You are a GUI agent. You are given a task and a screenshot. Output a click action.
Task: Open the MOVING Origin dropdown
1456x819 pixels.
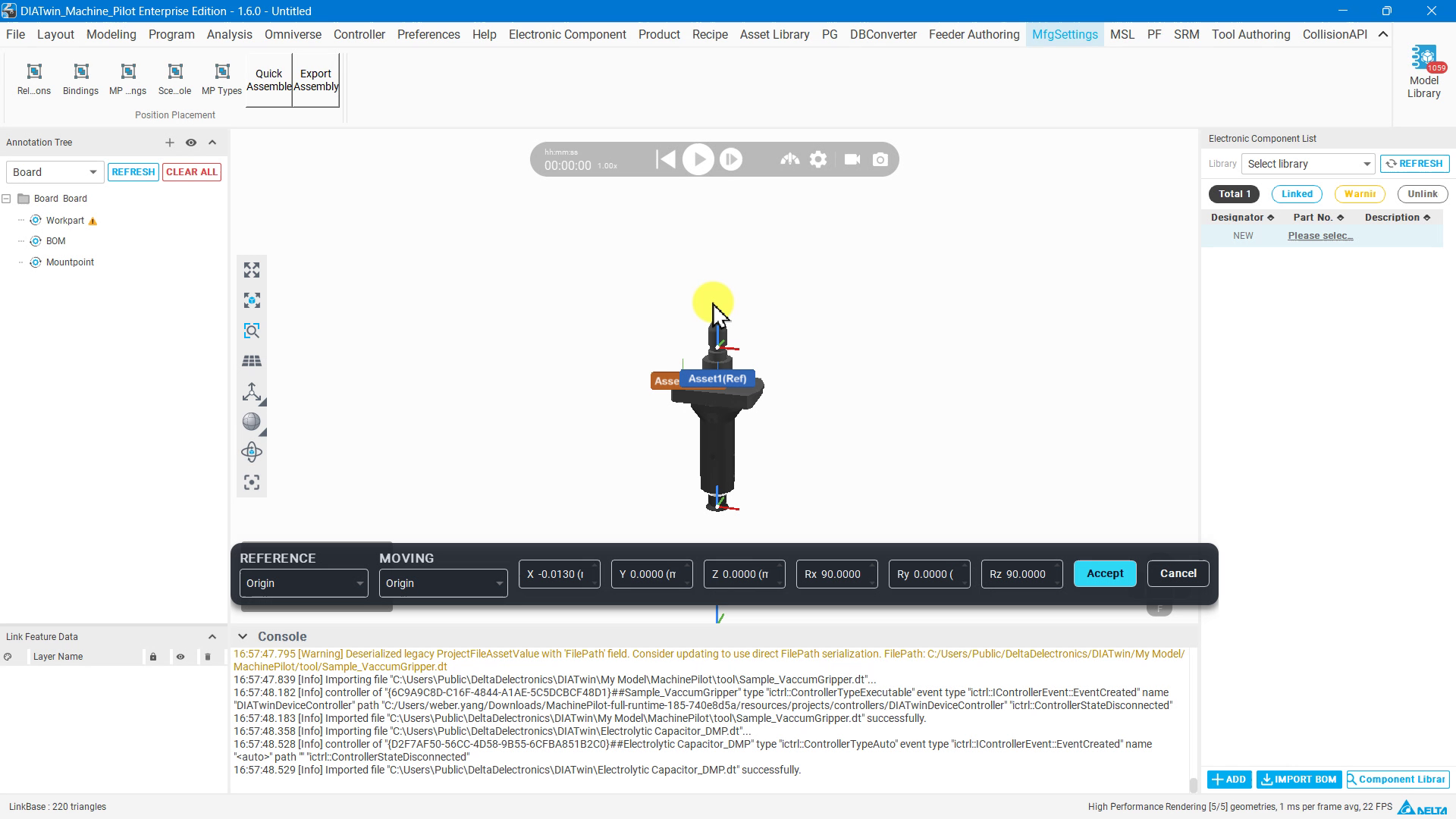click(443, 583)
